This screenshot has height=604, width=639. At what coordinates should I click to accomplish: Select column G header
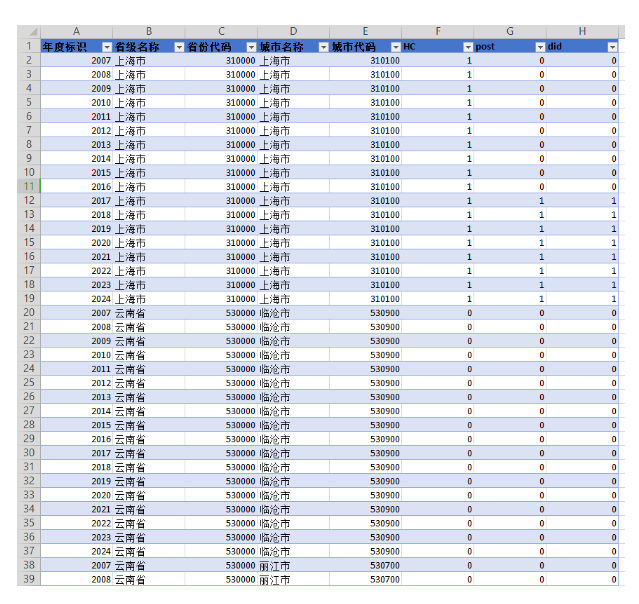(x=510, y=31)
